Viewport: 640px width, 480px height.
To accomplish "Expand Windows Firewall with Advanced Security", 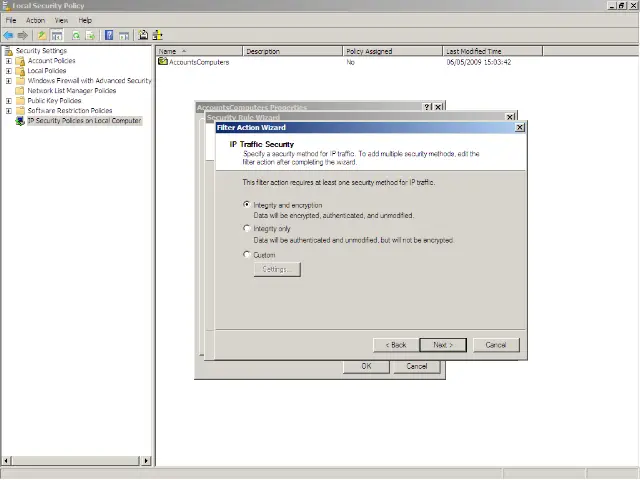I will click(x=9, y=81).
